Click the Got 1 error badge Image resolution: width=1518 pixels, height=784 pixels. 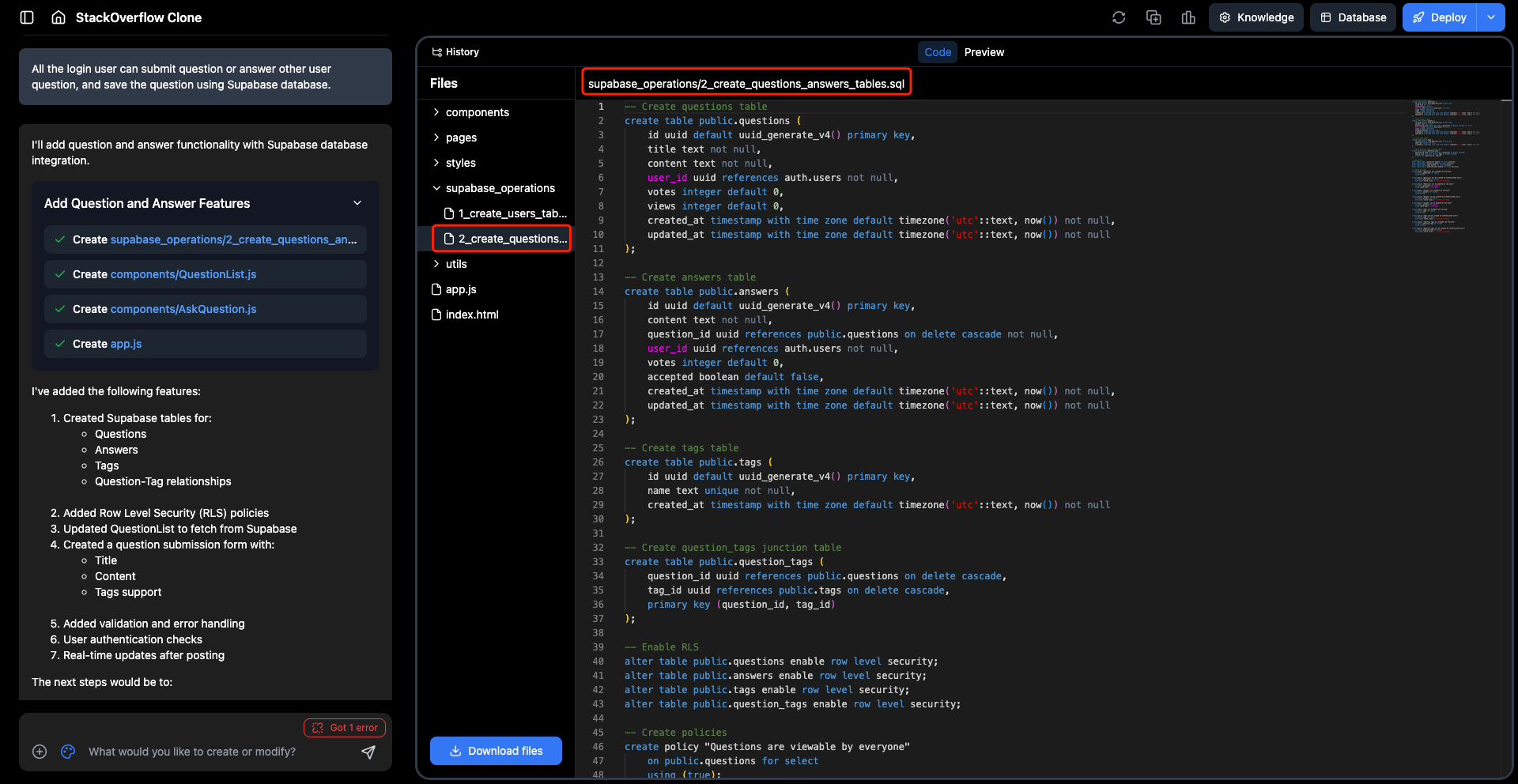click(x=345, y=728)
